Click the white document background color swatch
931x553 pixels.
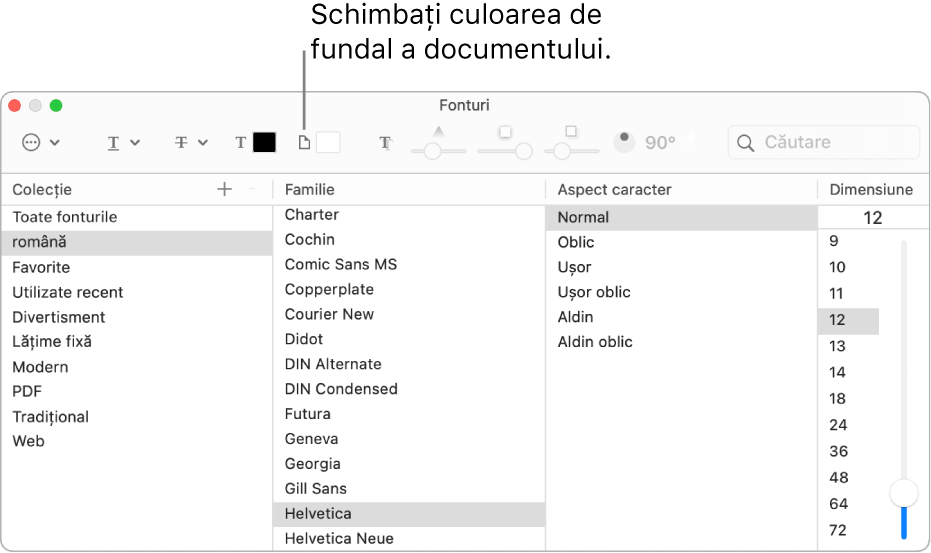pos(328,143)
